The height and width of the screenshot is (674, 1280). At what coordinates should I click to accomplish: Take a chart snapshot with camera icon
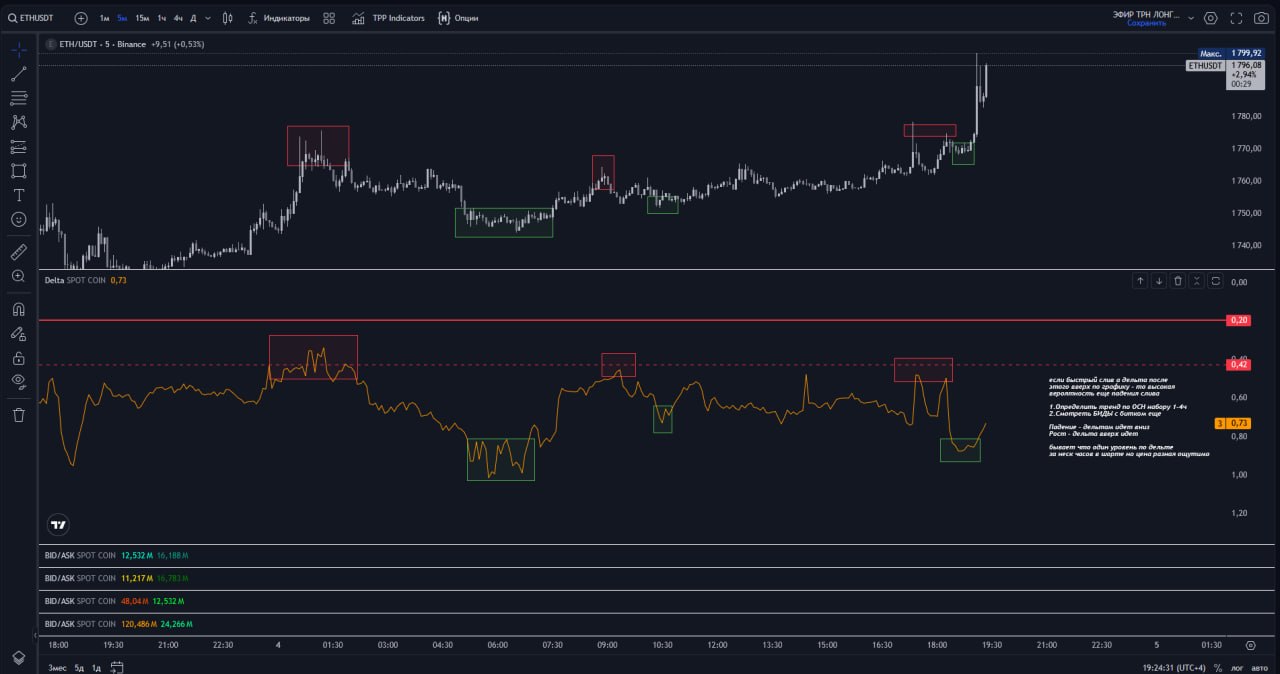click(x=1261, y=18)
